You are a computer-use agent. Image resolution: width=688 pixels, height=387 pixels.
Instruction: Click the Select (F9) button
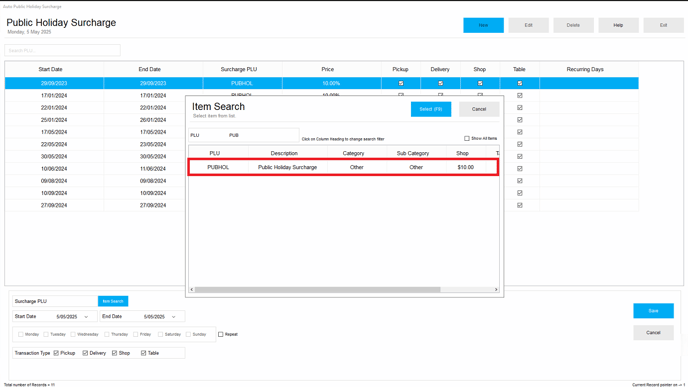431,109
